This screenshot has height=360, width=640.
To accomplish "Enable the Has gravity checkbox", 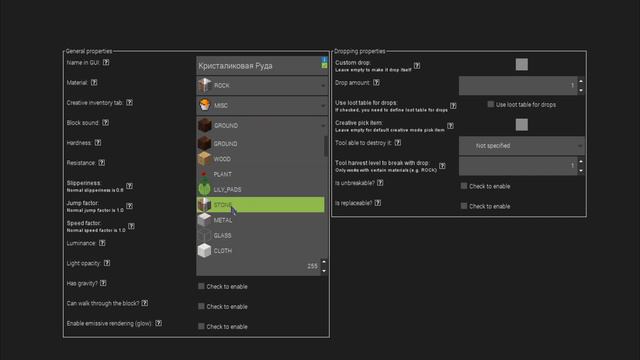I will (201, 286).
